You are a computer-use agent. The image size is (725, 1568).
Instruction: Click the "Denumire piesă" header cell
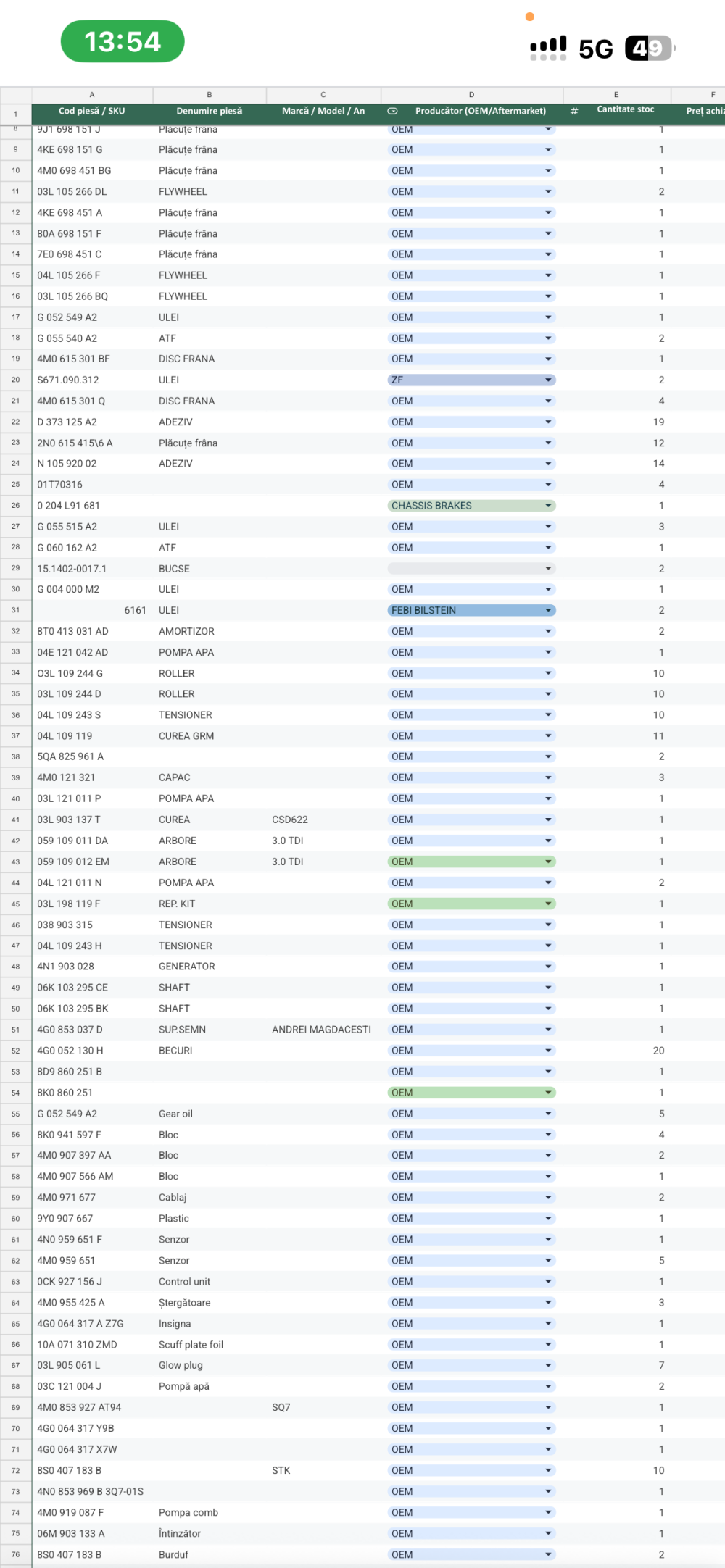coord(210,111)
